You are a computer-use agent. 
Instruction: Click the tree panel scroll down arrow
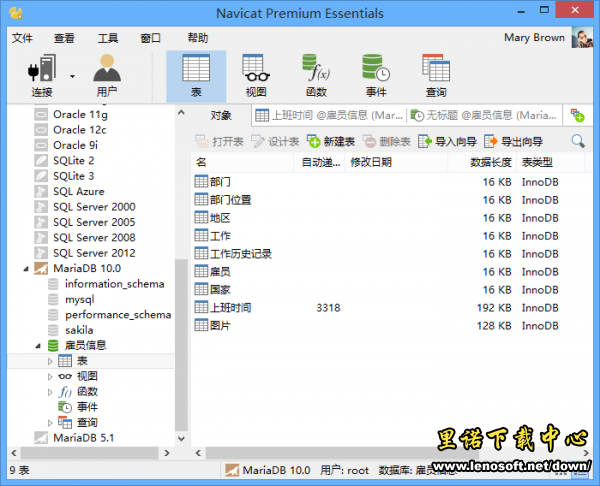(x=181, y=439)
